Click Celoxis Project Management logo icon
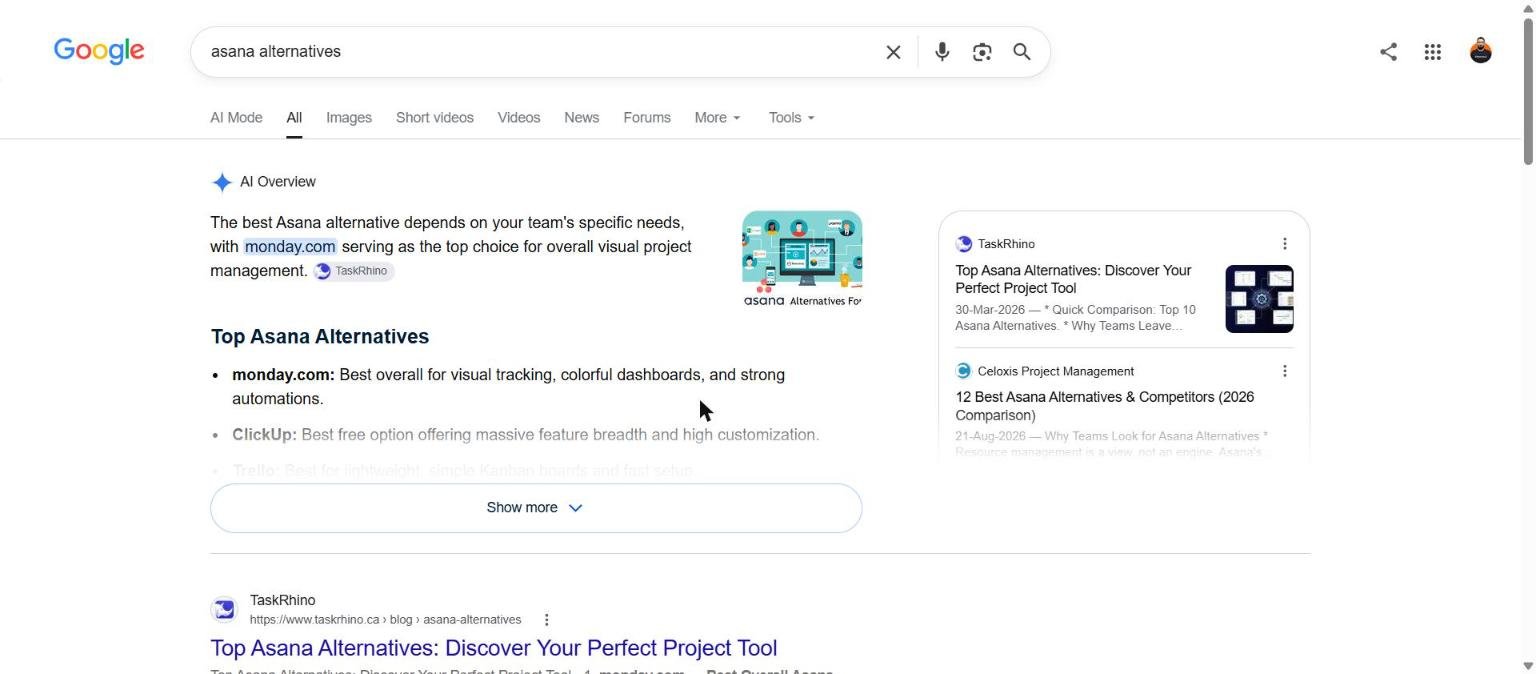The image size is (1536, 674). [x=964, y=371]
